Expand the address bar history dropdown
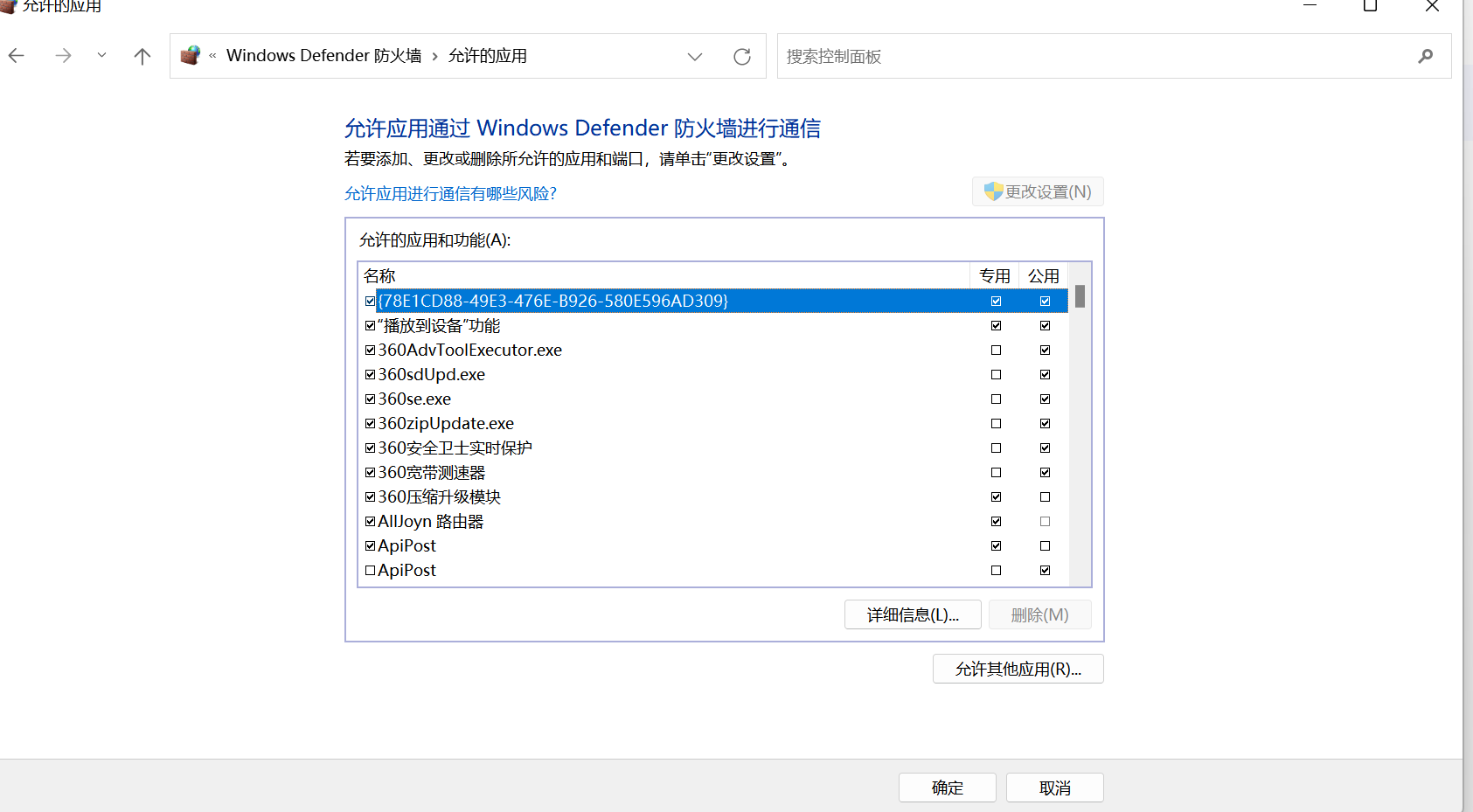Image resolution: width=1473 pixels, height=812 pixels. click(695, 57)
